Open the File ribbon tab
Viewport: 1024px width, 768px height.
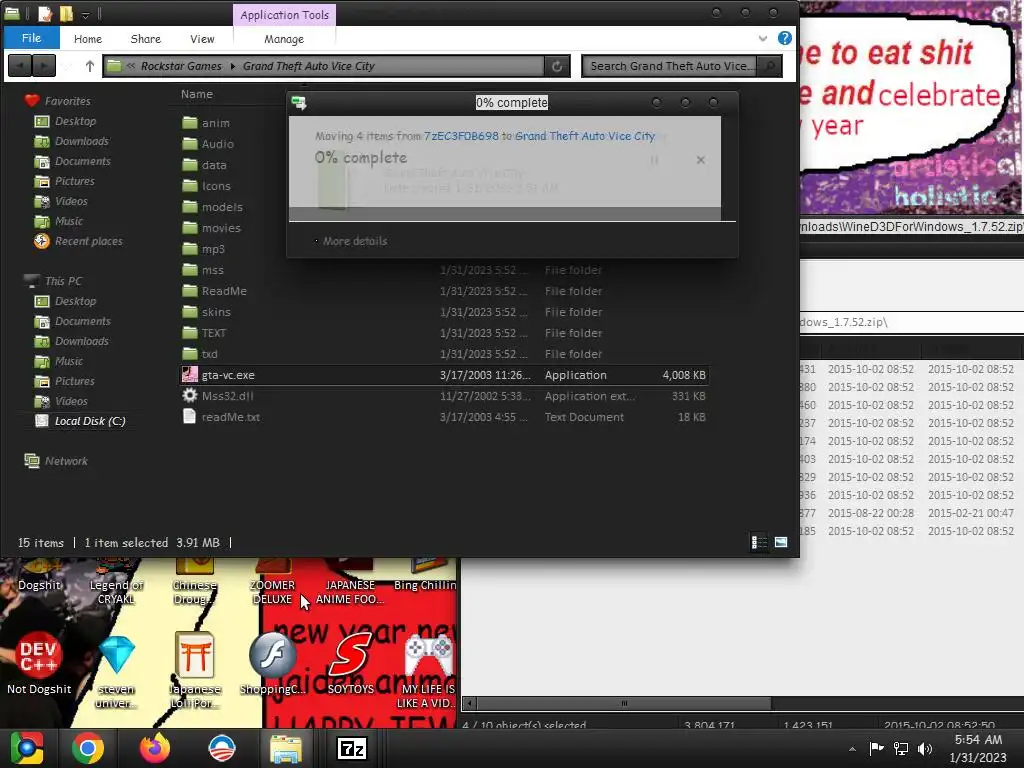click(31, 38)
